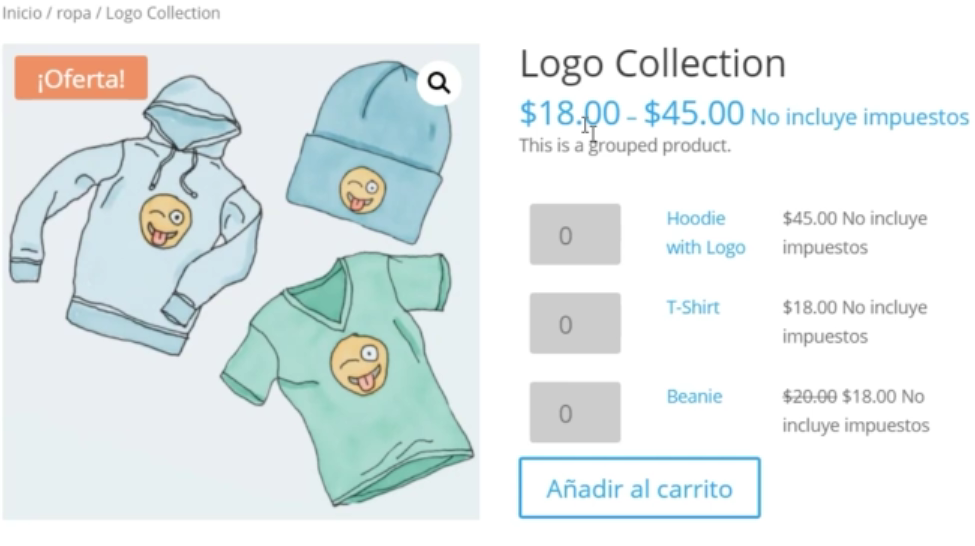Click the Añadir al carrito button
This screenshot has height=546, width=975.
(x=640, y=488)
